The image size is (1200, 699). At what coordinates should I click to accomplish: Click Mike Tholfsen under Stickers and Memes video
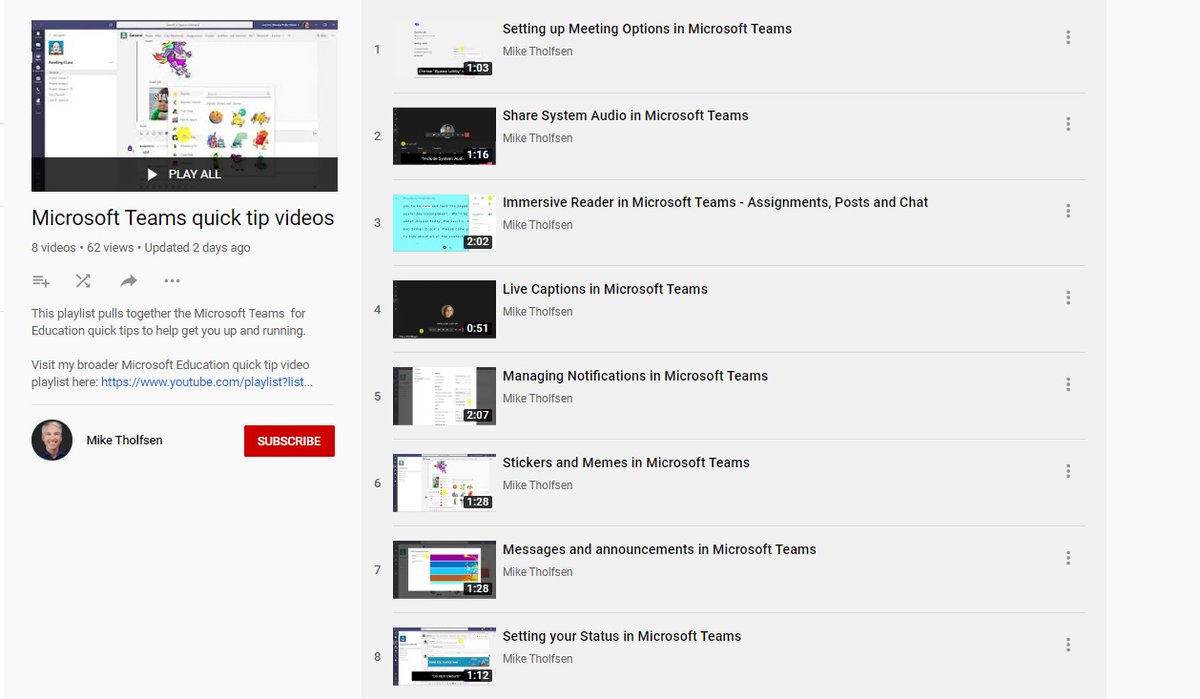tap(537, 485)
